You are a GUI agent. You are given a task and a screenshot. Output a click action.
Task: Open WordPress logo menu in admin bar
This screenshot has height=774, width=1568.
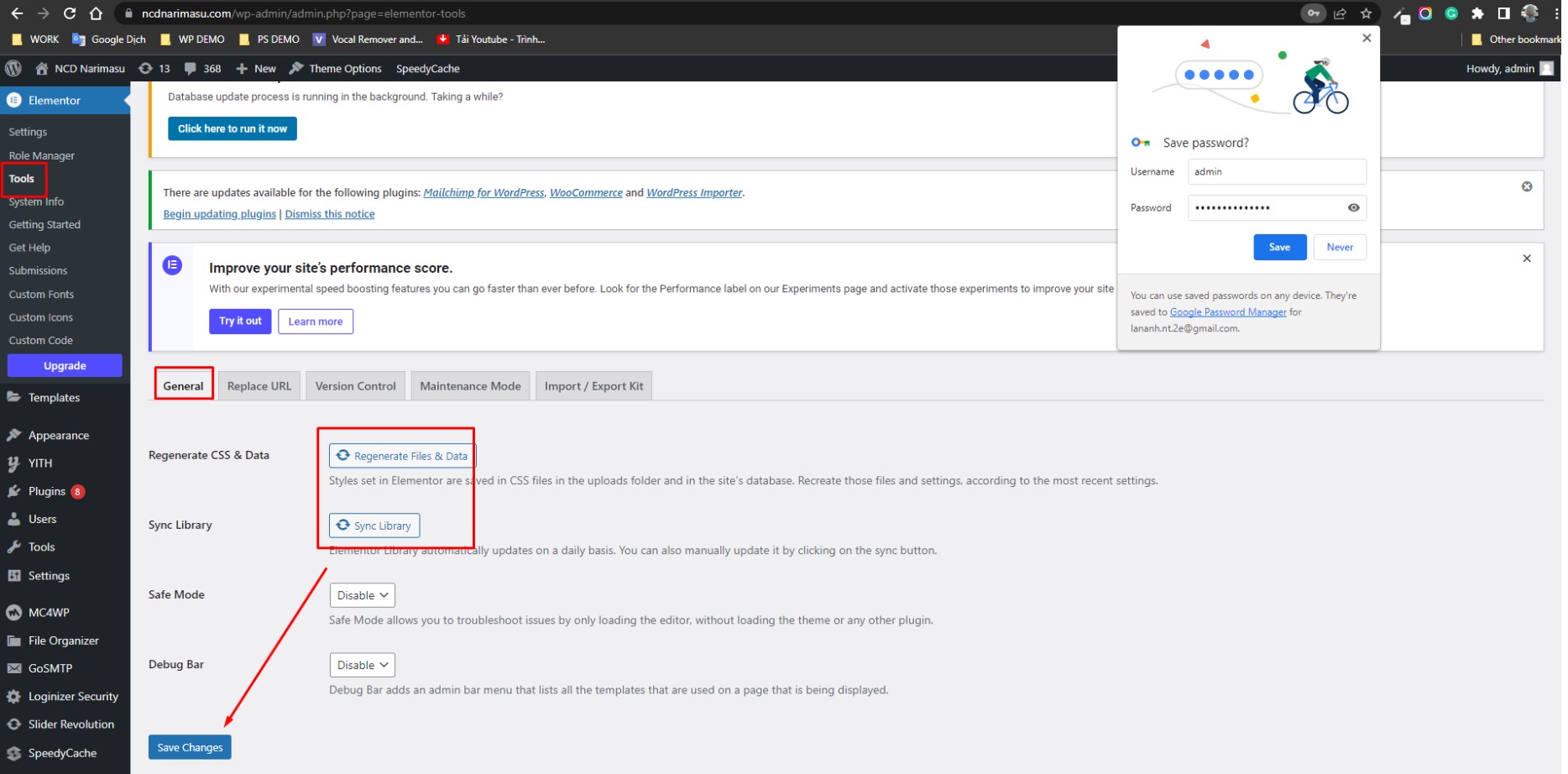coord(13,68)
